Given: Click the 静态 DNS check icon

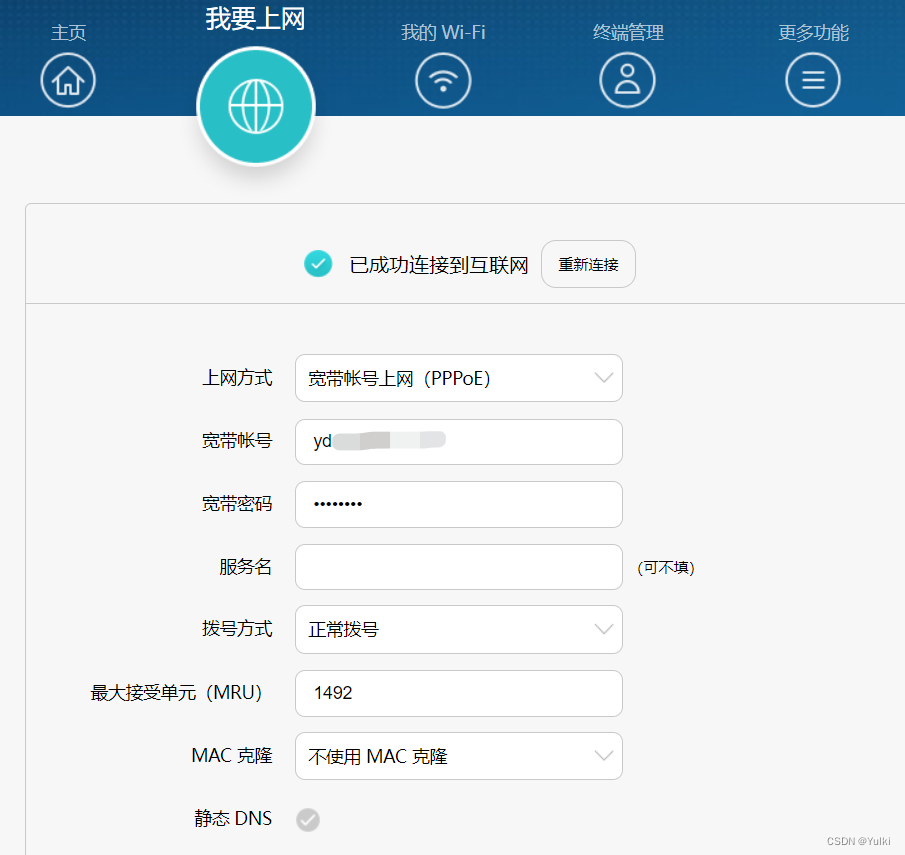Looking at the screenshot, I should 307,819.
